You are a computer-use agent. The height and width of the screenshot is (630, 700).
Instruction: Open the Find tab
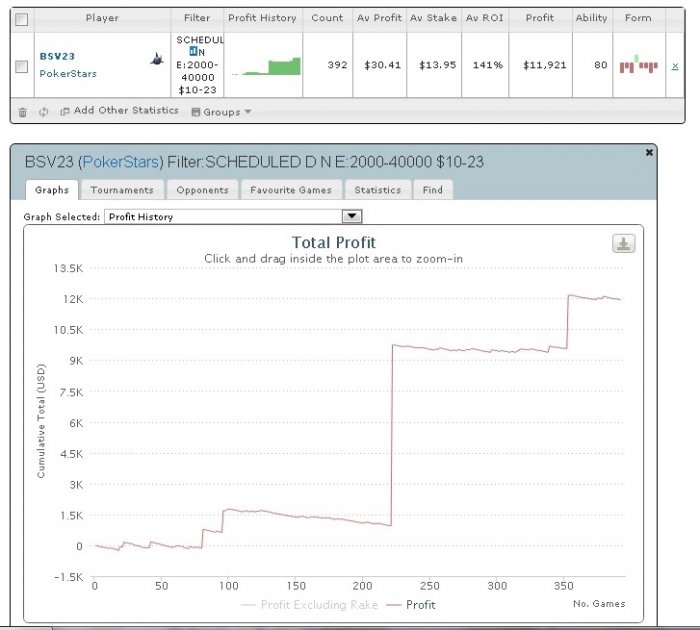[x=433, y=190]
